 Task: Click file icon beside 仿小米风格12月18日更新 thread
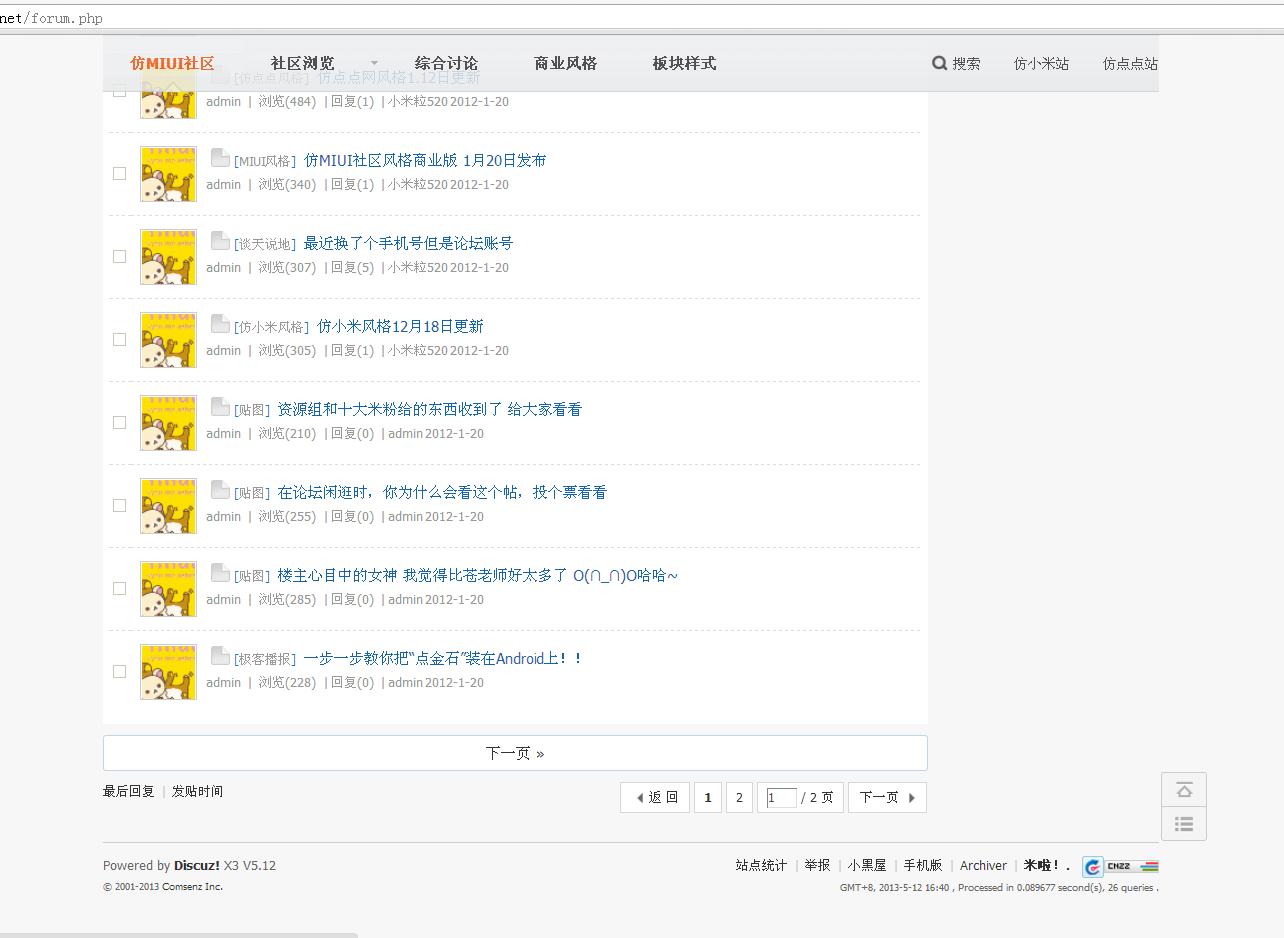(x=220, y=323)
